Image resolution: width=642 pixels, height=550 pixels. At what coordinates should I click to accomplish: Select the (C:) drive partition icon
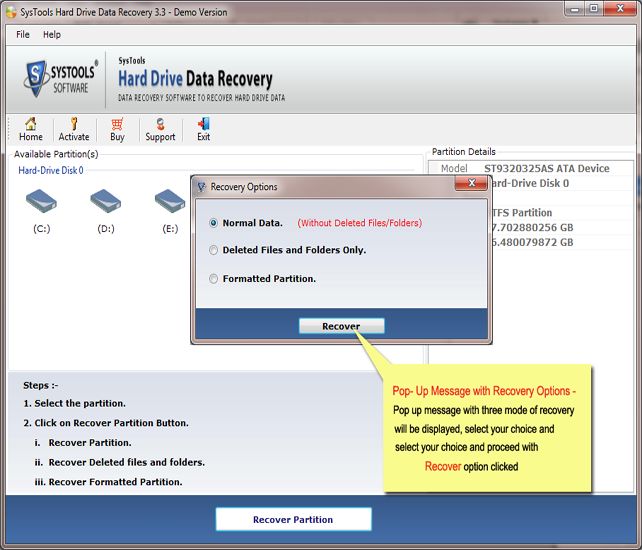point(41,201)
